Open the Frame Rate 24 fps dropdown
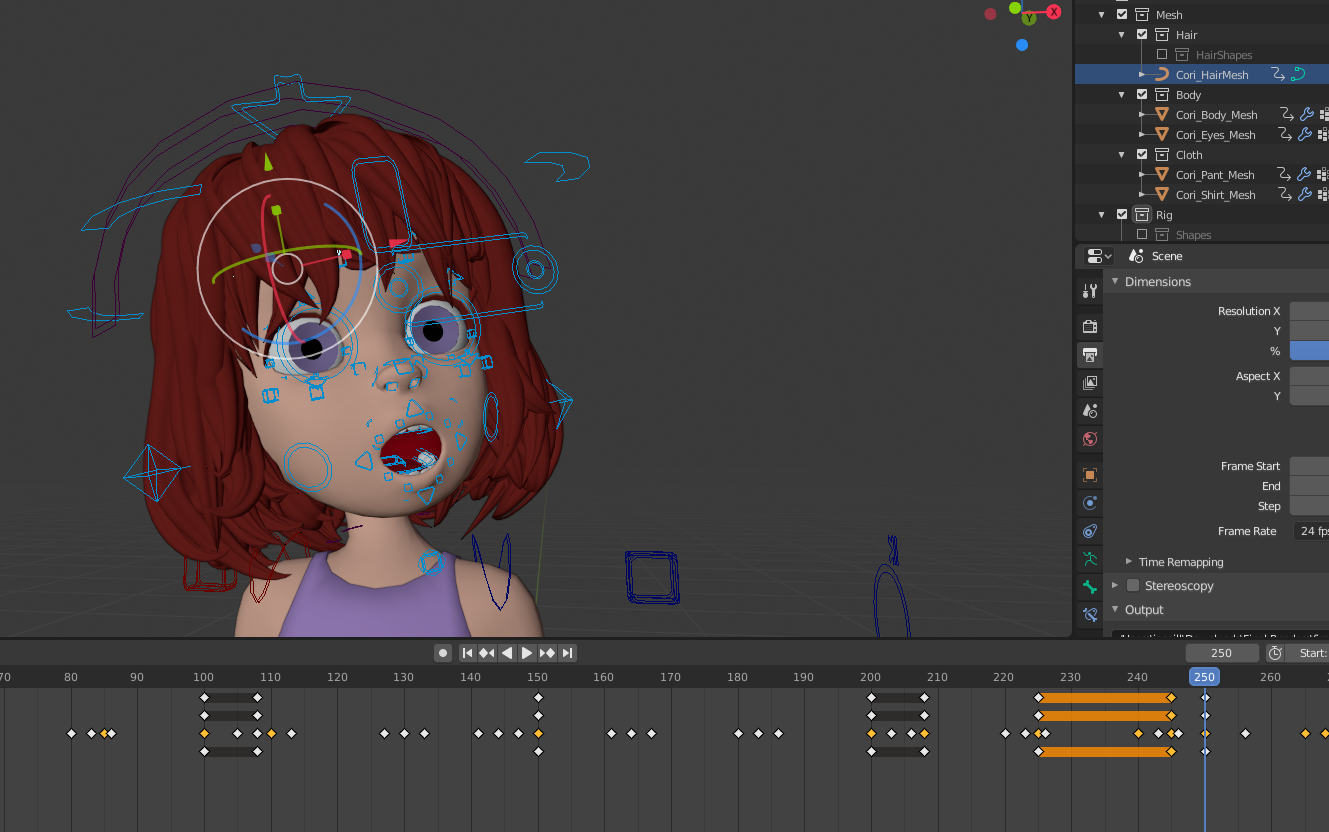This screenshot has width=1329, height=832. point(1311,531)
